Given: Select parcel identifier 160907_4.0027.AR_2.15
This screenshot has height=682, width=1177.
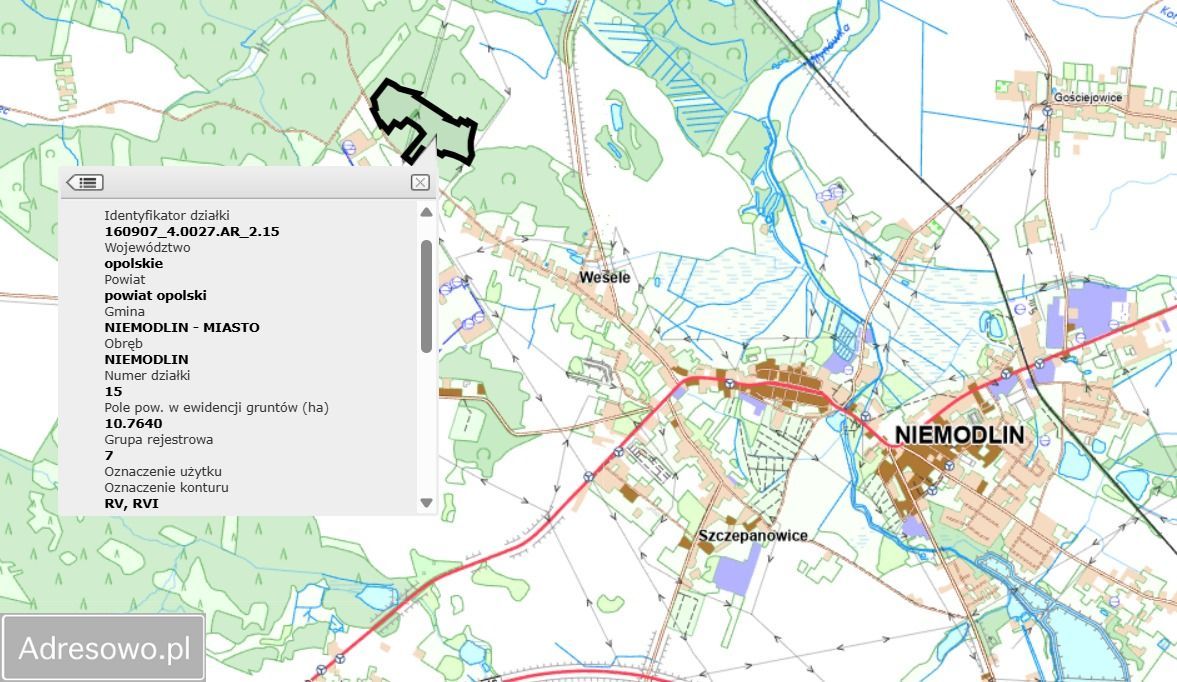Looking at the screenshot, I should coord(192,232).
